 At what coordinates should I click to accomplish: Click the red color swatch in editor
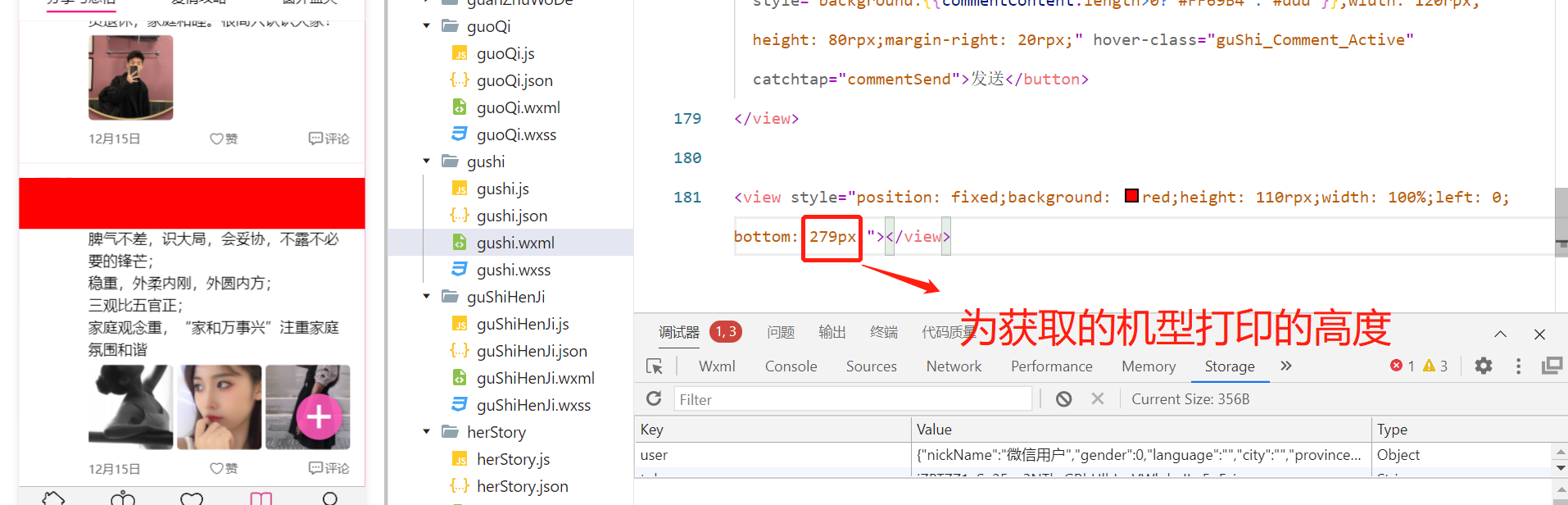point(1131,196)
